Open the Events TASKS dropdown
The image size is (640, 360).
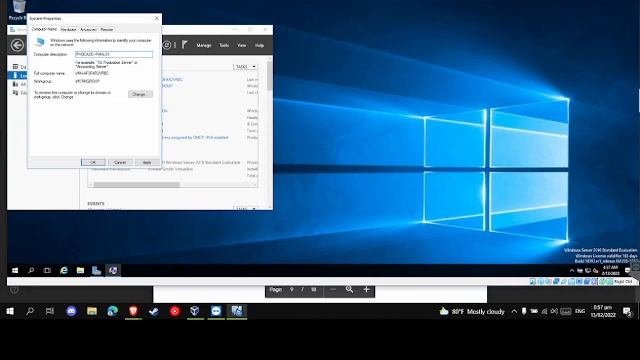coord(246,208)
